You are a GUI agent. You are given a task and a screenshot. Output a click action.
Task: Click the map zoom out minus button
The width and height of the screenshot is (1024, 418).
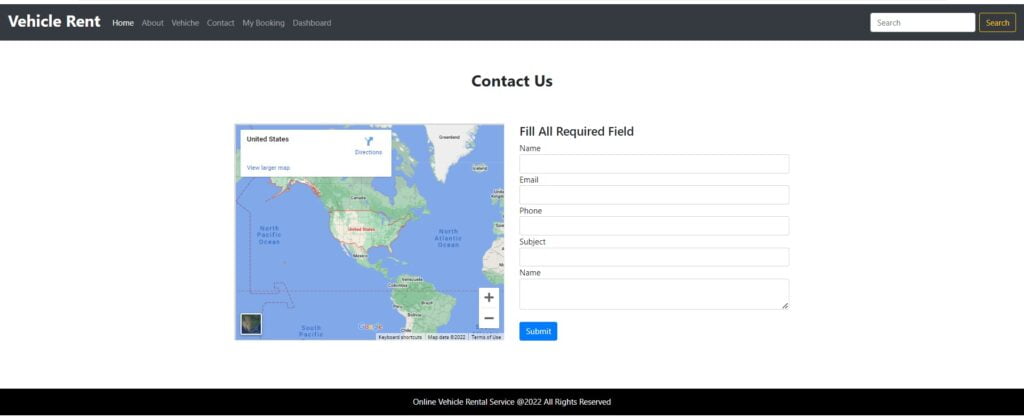tap(488, 319)
